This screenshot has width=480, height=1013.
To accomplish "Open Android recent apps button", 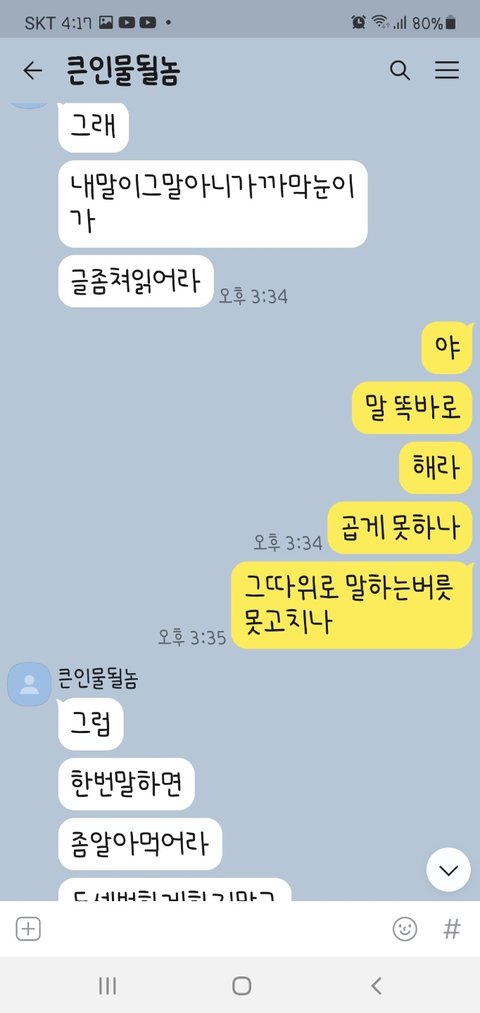I will 107,985.
